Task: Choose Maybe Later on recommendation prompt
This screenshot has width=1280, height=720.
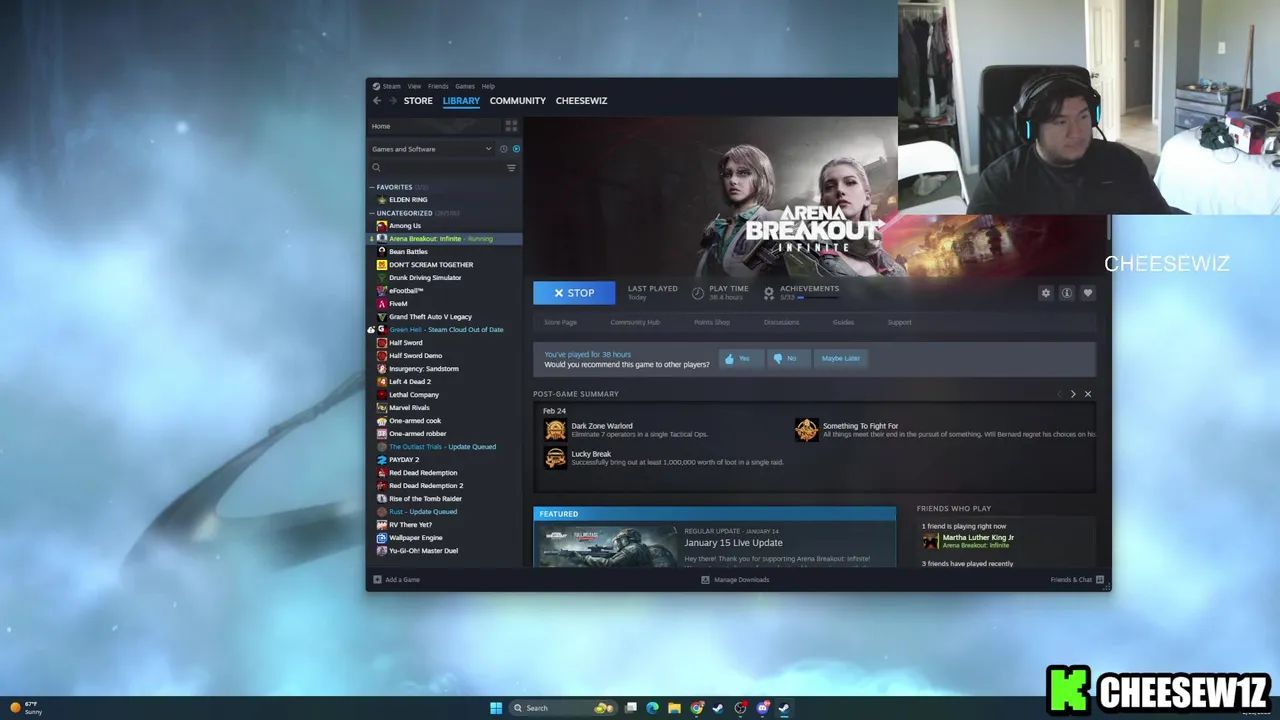Action: tap(840, 358)
